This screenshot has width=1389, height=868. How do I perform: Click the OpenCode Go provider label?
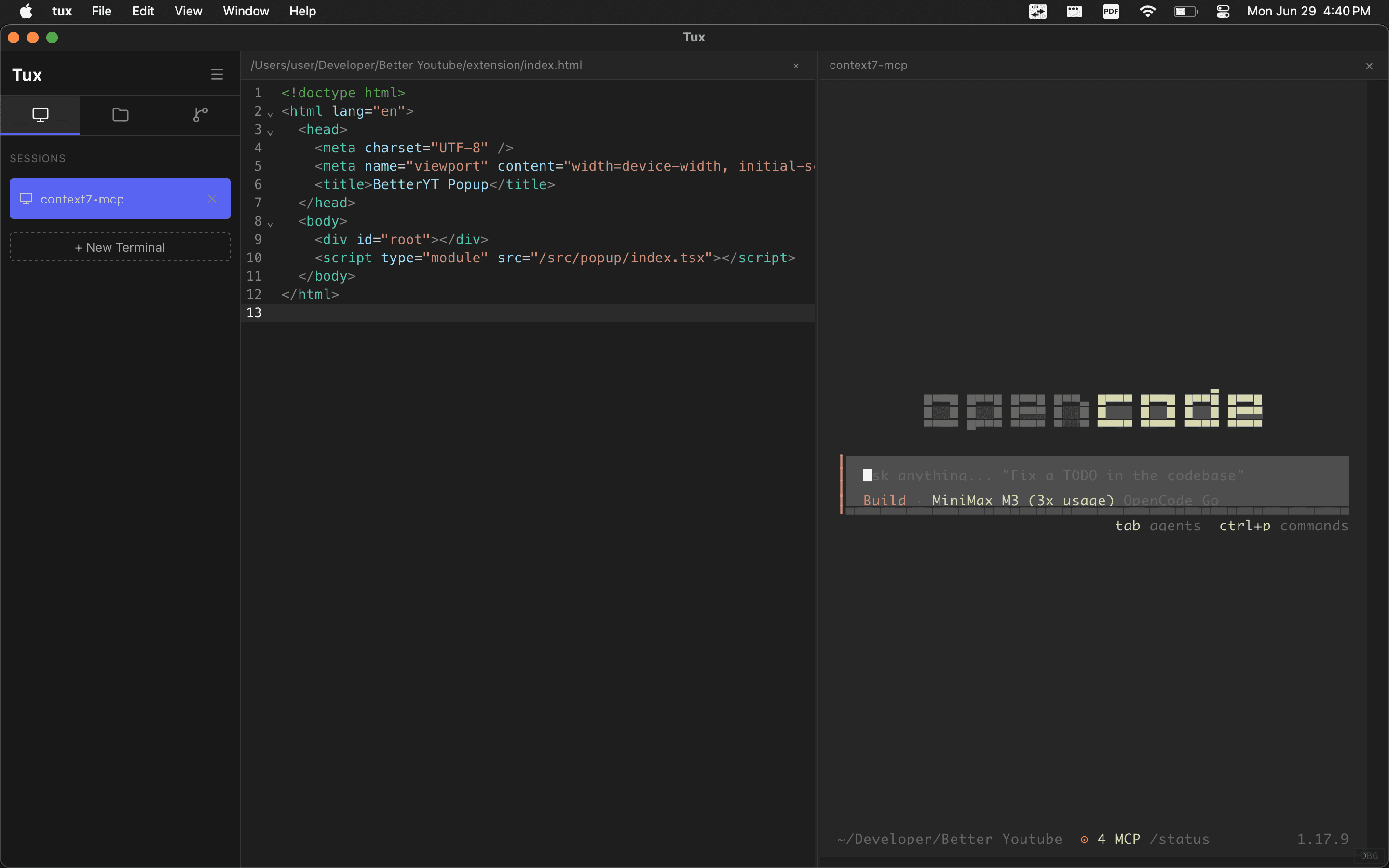point(1171,501)
